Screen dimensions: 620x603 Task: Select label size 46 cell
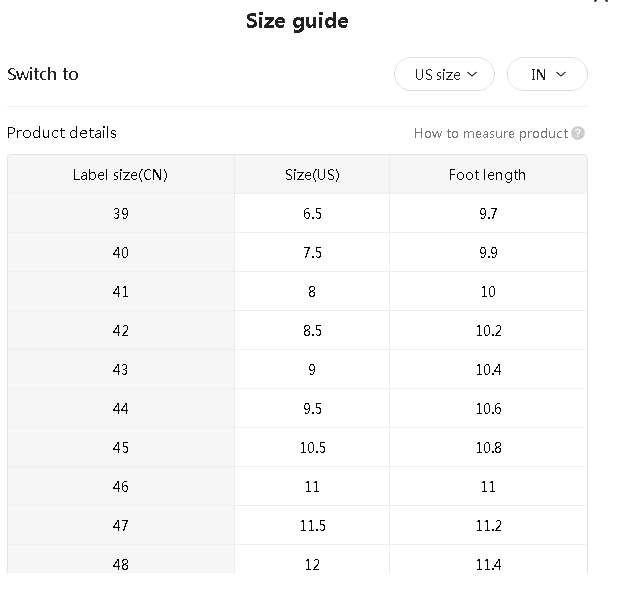tap(120, 487)
